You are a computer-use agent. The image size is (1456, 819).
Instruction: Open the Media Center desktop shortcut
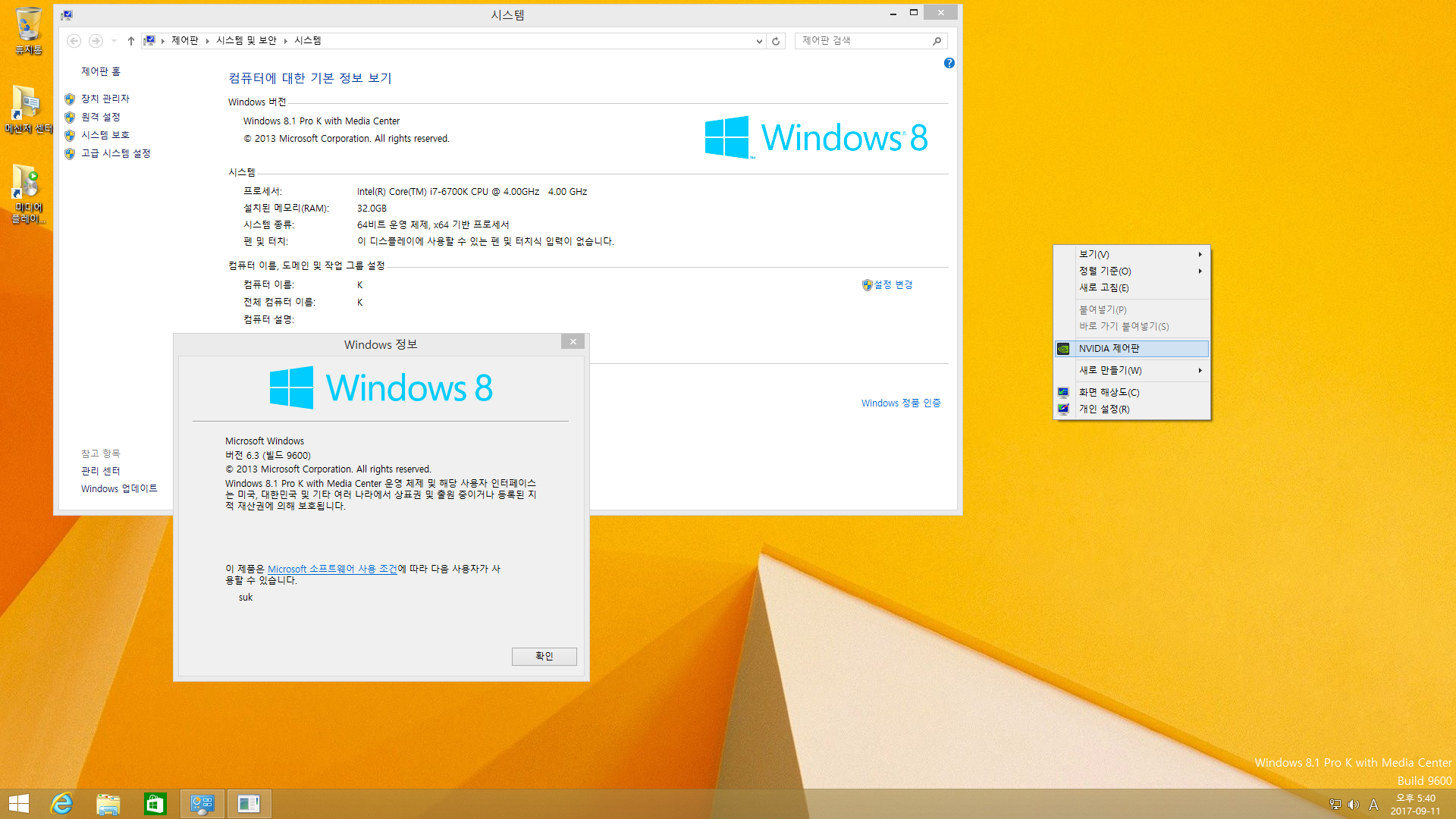[x=28, y=110]
